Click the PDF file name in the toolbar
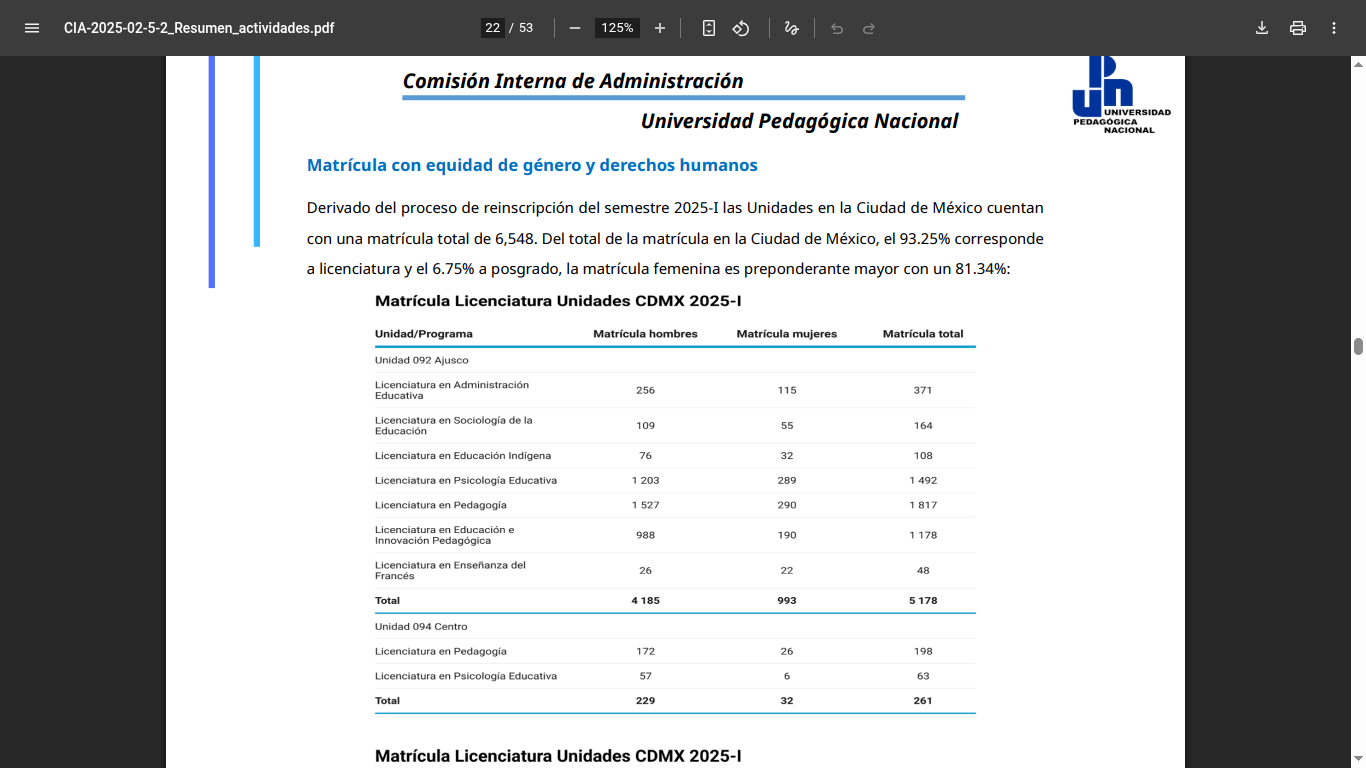This screenshot has height=768, width=1366. click(199, 28)
